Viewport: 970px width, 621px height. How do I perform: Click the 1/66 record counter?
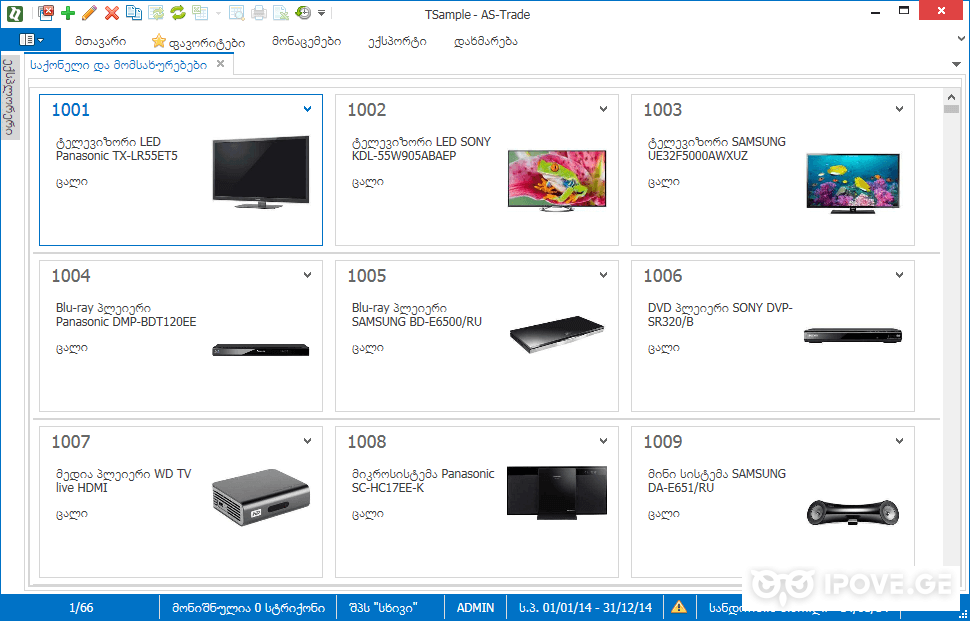(x=82, y=608)
